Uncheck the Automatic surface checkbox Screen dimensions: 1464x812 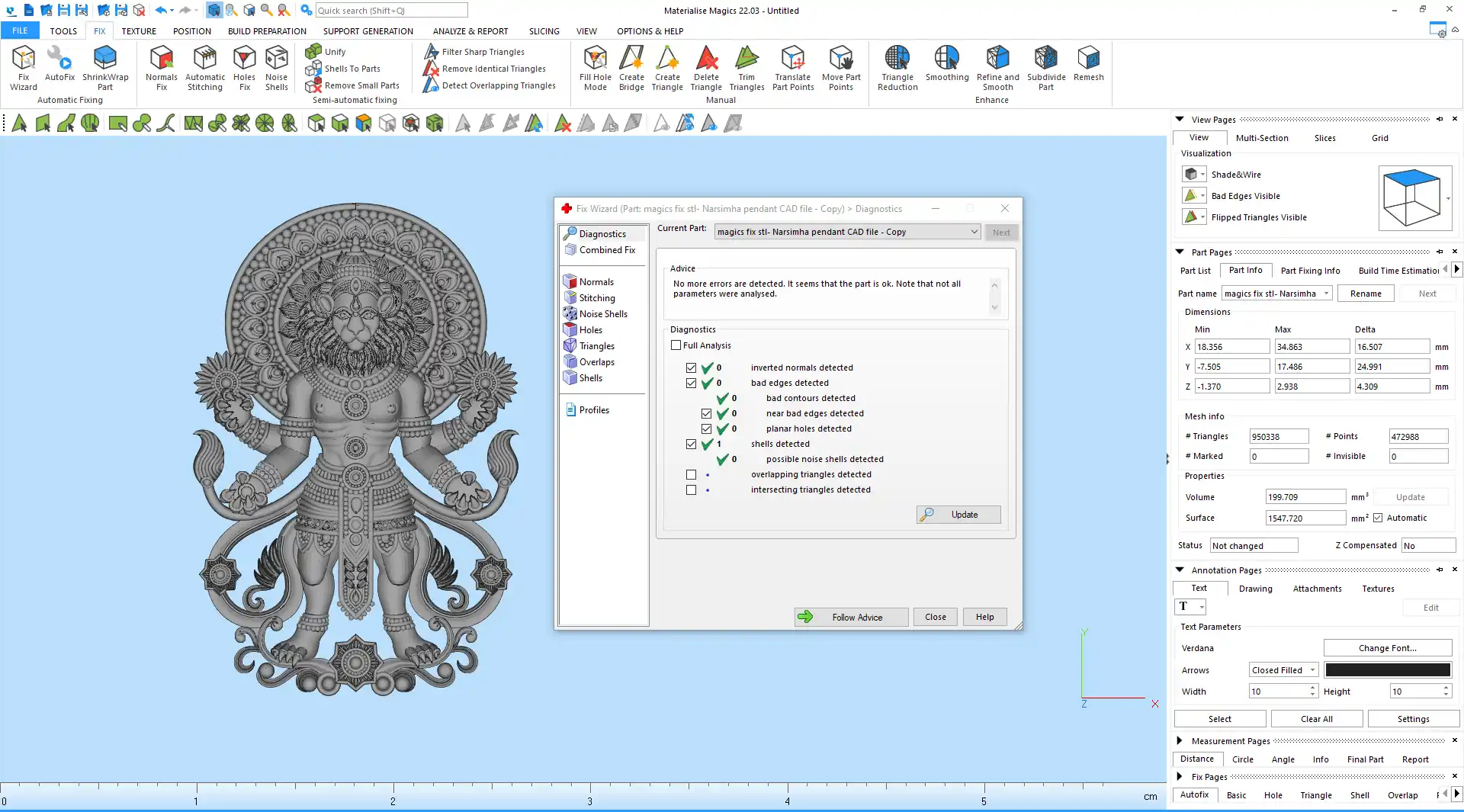[1378, 518]
